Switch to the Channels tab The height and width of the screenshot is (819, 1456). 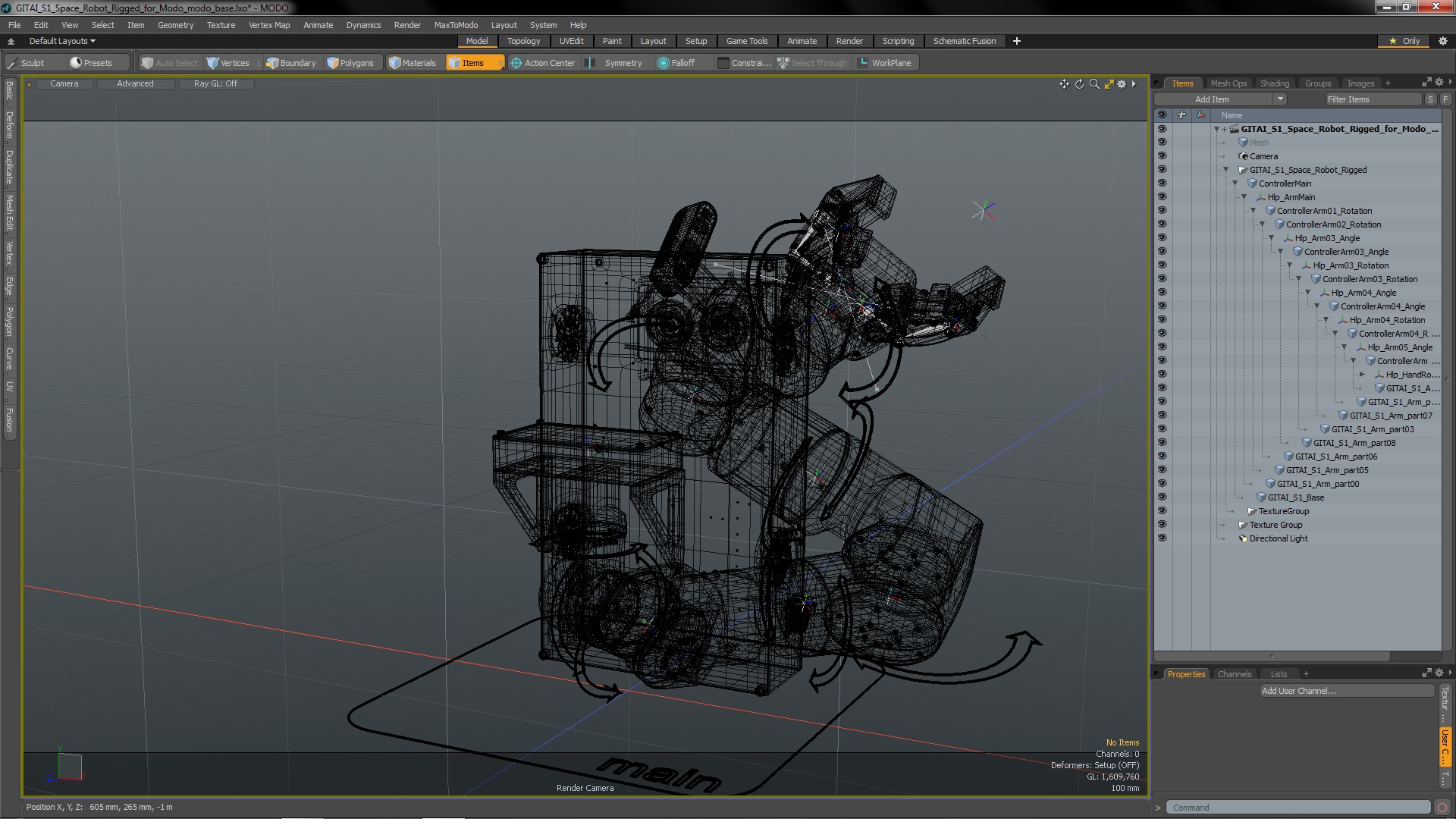point(1234,674)
